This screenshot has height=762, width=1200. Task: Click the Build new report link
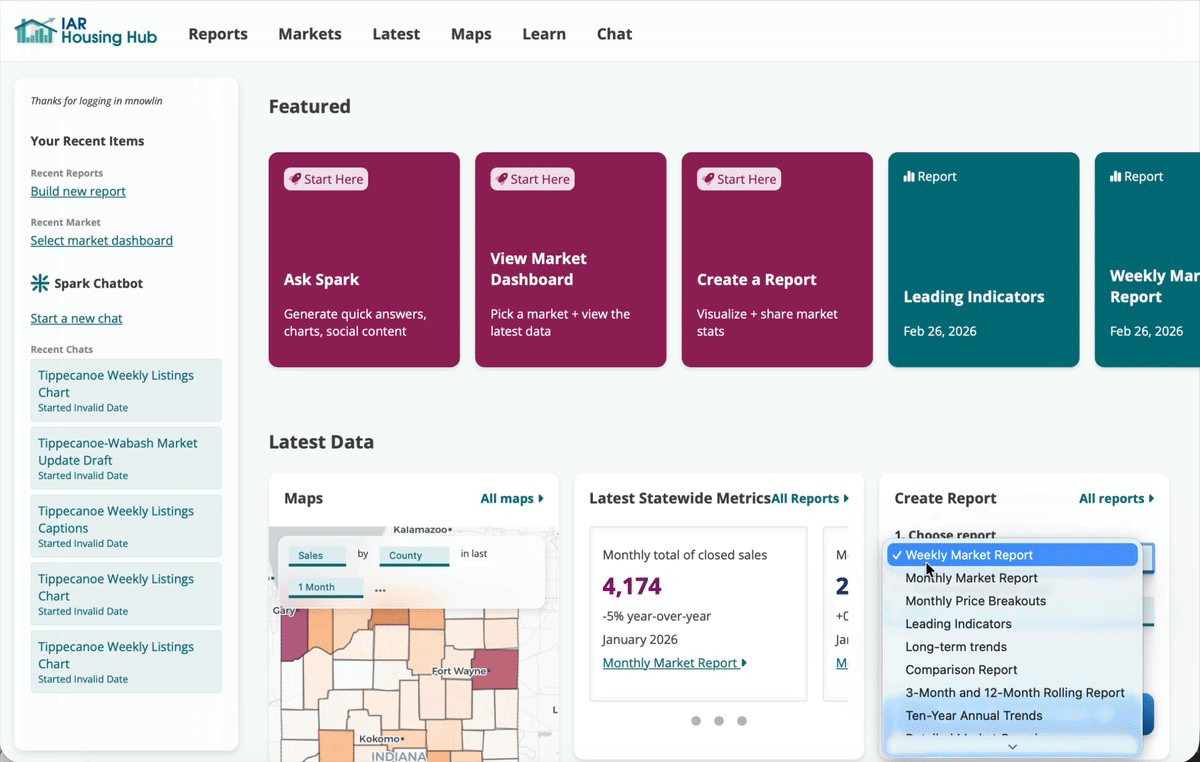click(78, 191)
